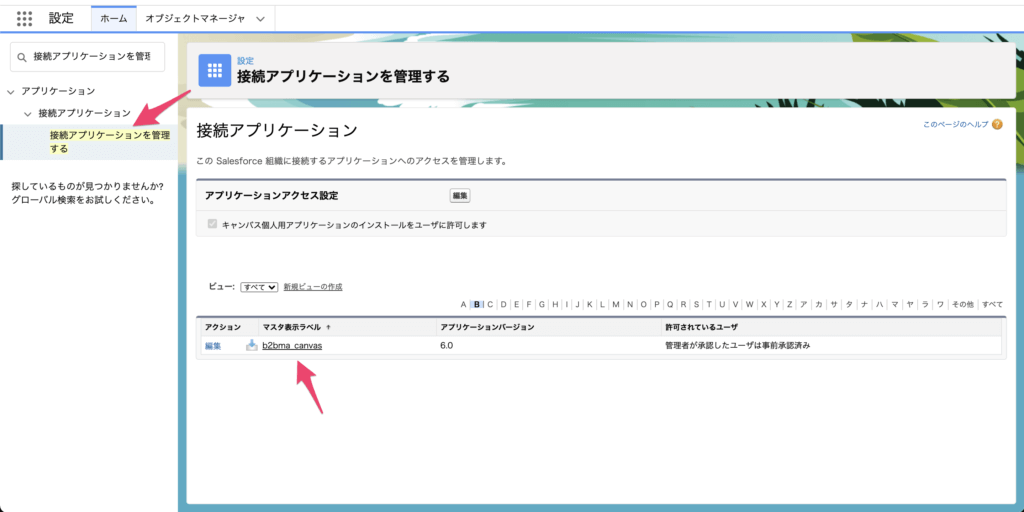Filter list by letter M

[x=616, y=304]
